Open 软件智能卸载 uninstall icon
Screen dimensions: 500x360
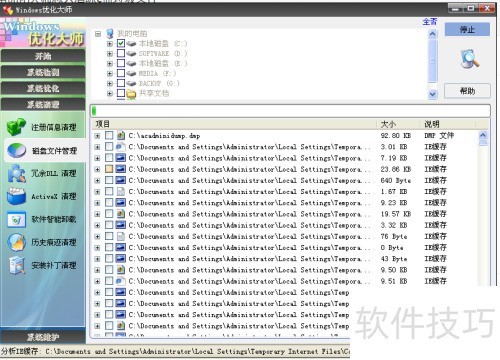click(16, 219)
